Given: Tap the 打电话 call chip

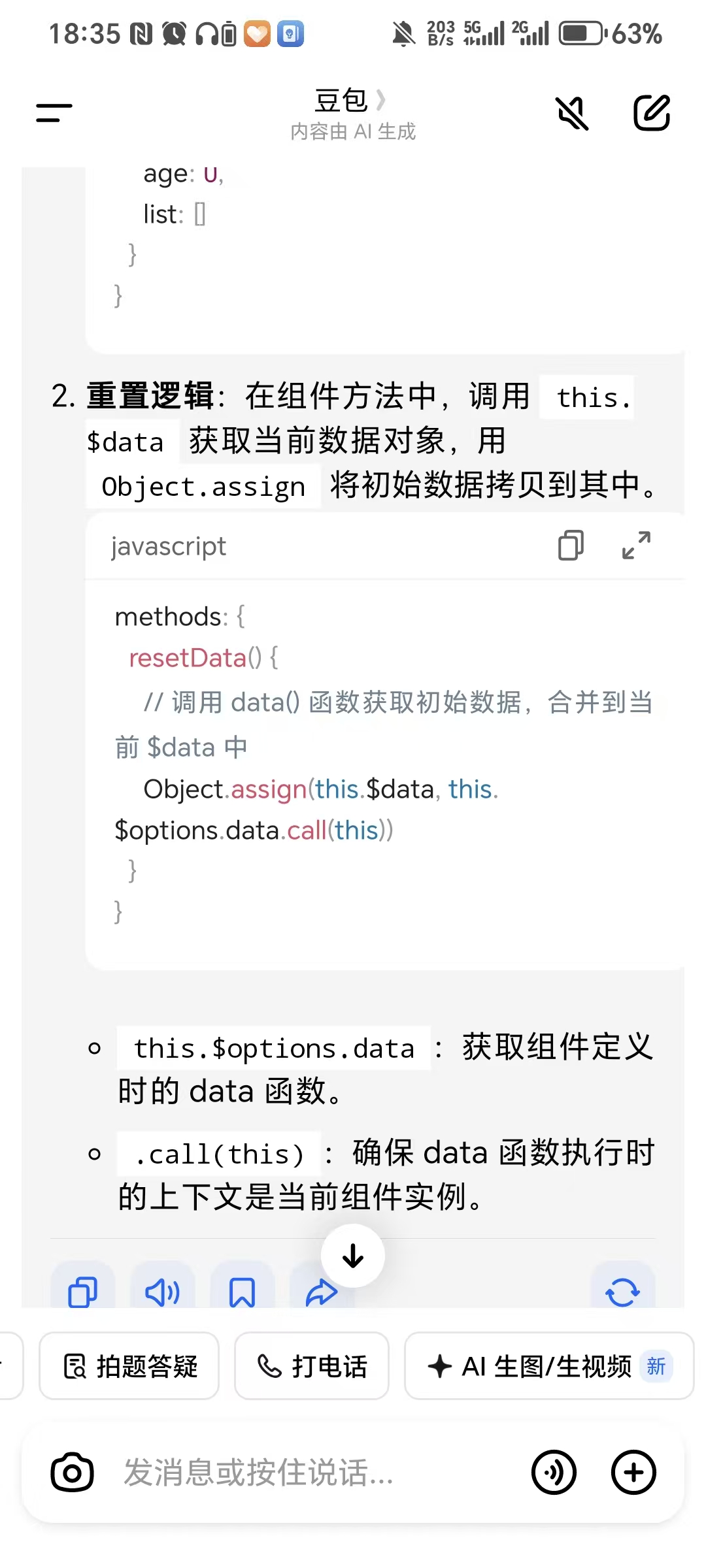Looking at the screenshot, I should (312, 1366).
